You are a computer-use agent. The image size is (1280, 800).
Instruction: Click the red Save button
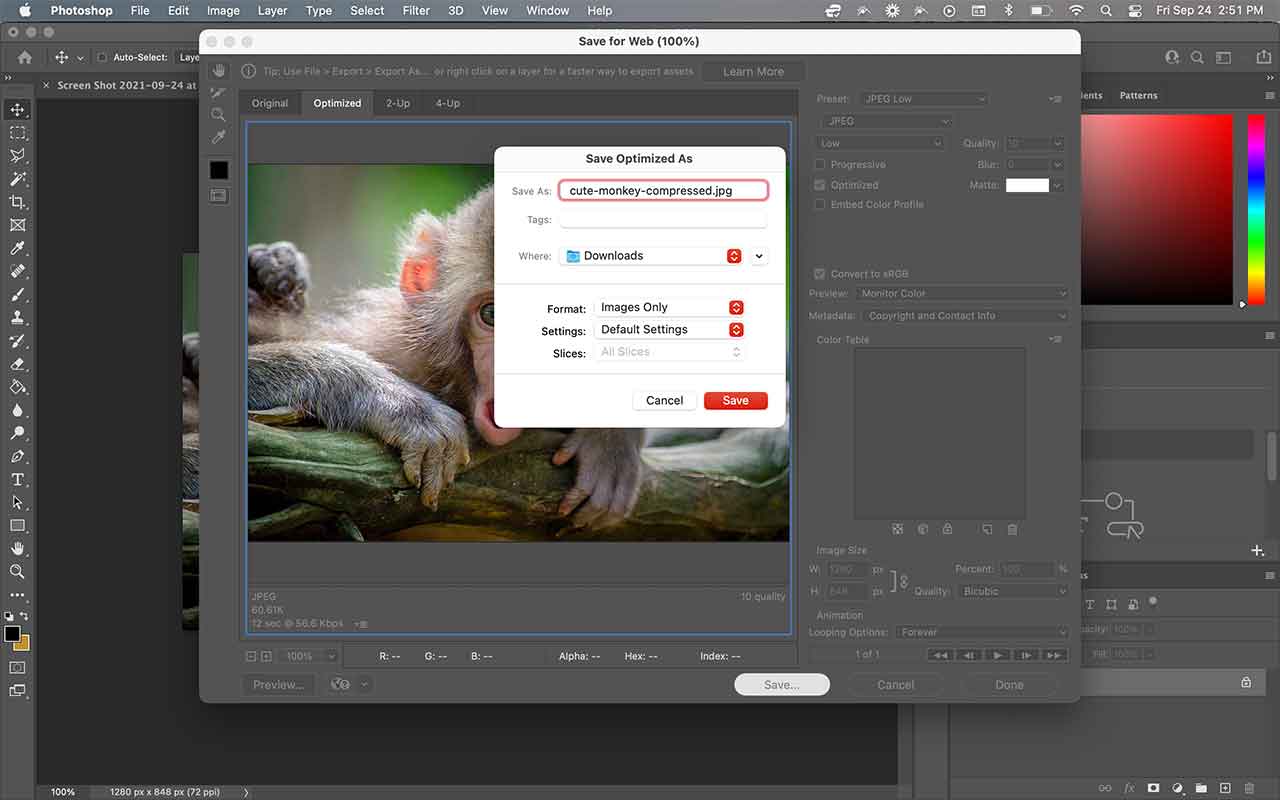[x=735, y=400]
